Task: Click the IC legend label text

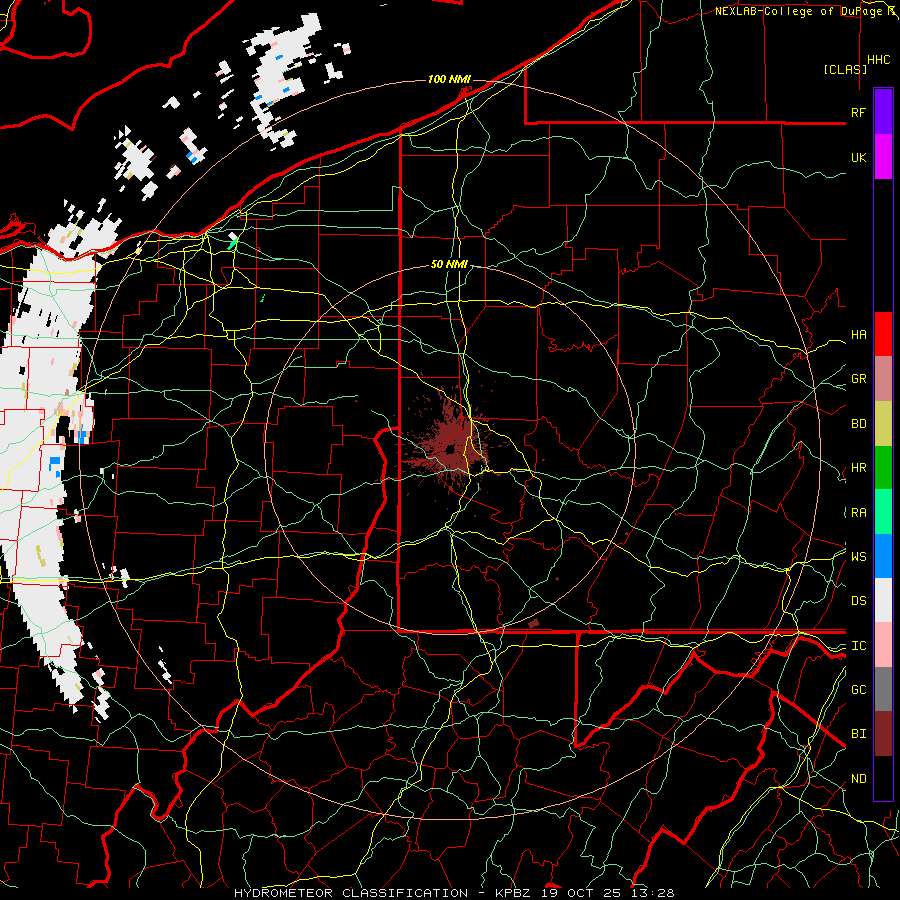Action: tap(858, 646)
